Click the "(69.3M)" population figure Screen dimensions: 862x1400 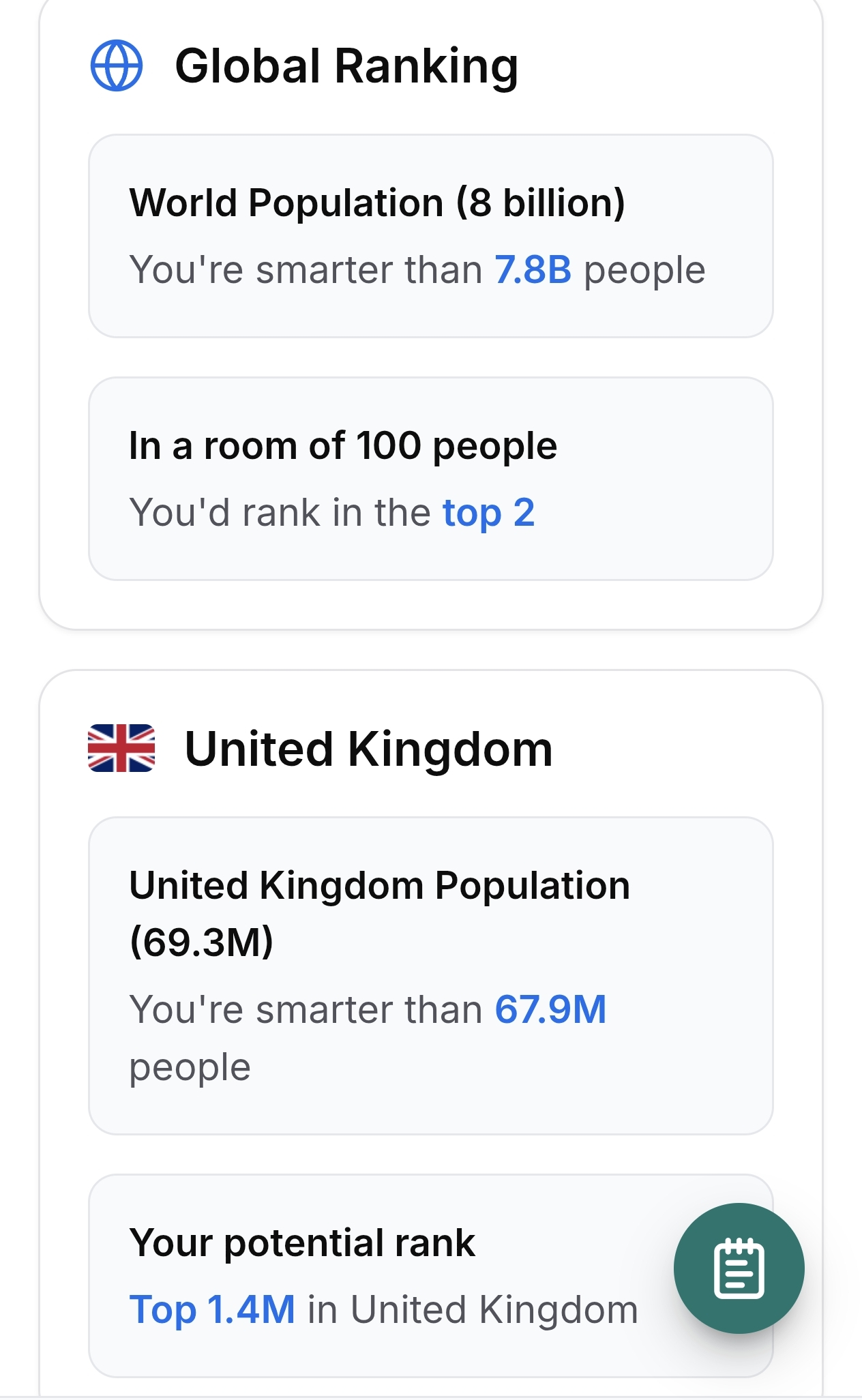pos(201,942)
